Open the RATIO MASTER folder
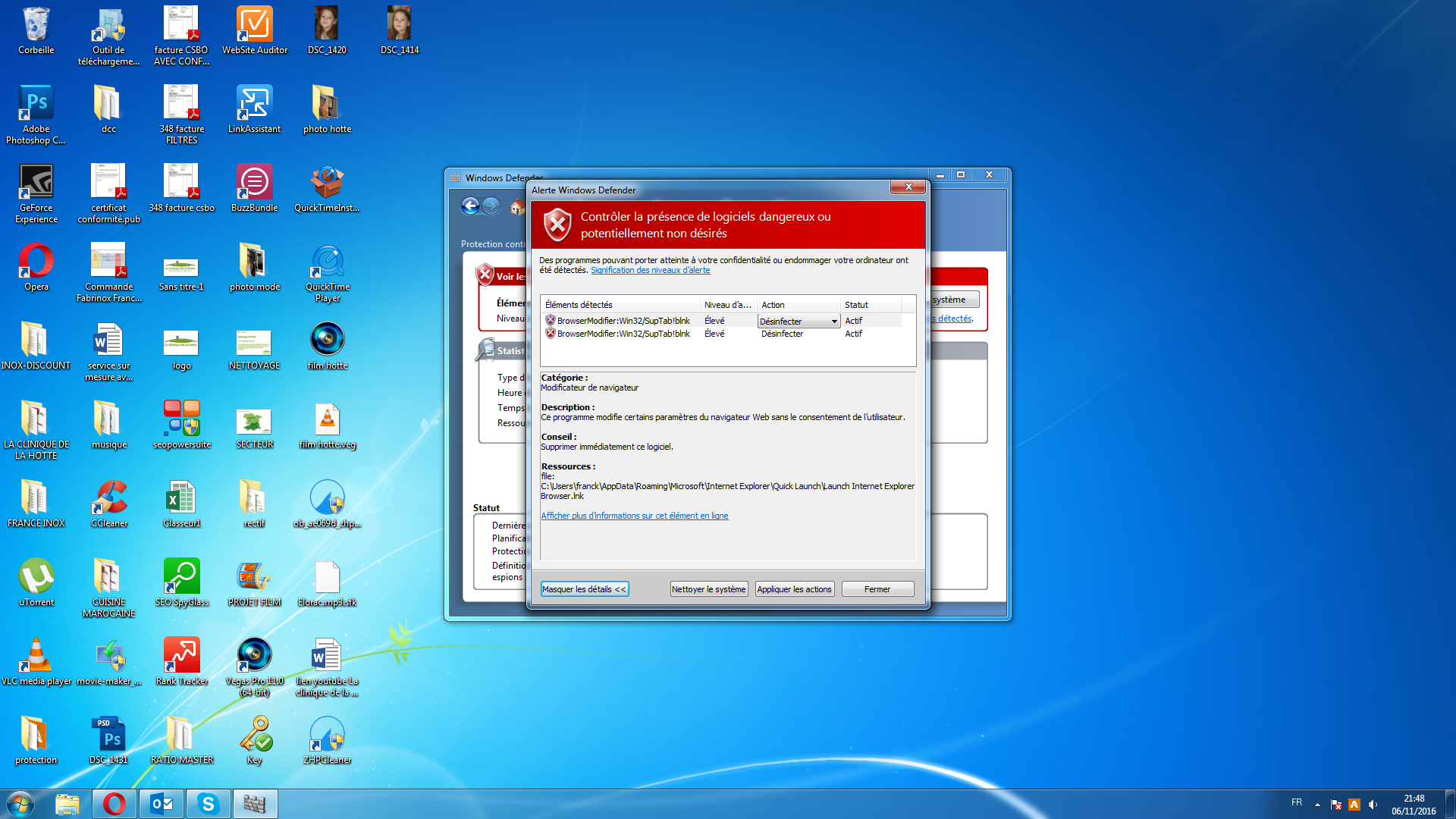This screenshot has width=1456, height=819. pyautogui.click(x=181, y=740)
